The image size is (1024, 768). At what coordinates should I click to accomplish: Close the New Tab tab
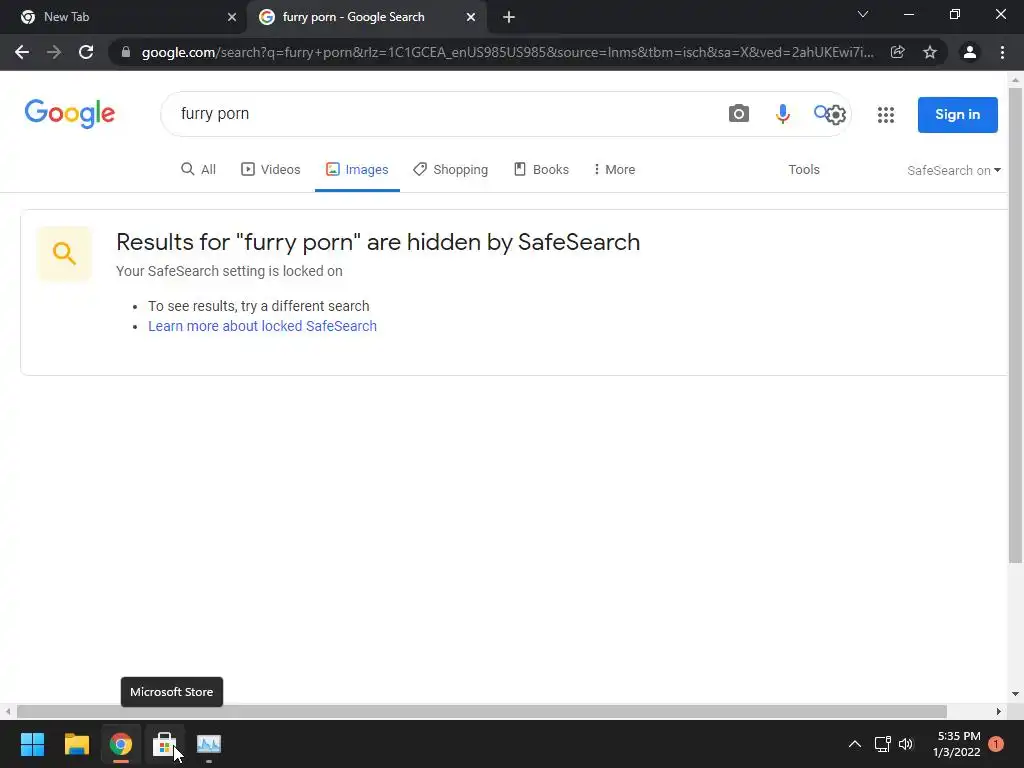(x=232, y=17)
